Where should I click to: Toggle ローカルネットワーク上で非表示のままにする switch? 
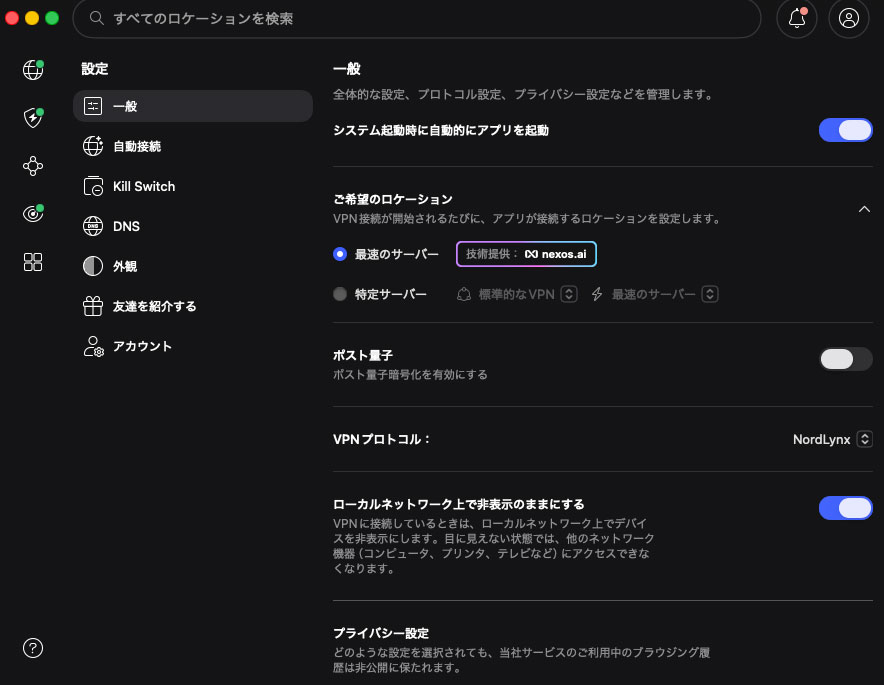845,508
